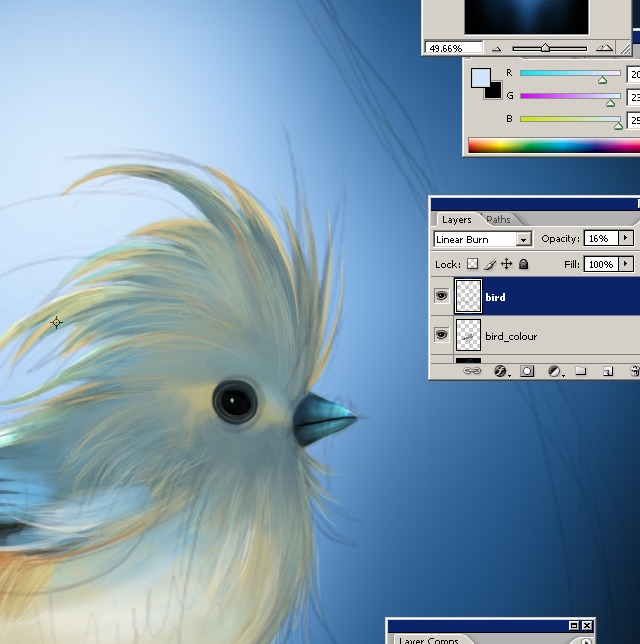Click the add layer mask icon
Image resolution: width=640 pixels, height=644 pixels.
tap(527, 371)
